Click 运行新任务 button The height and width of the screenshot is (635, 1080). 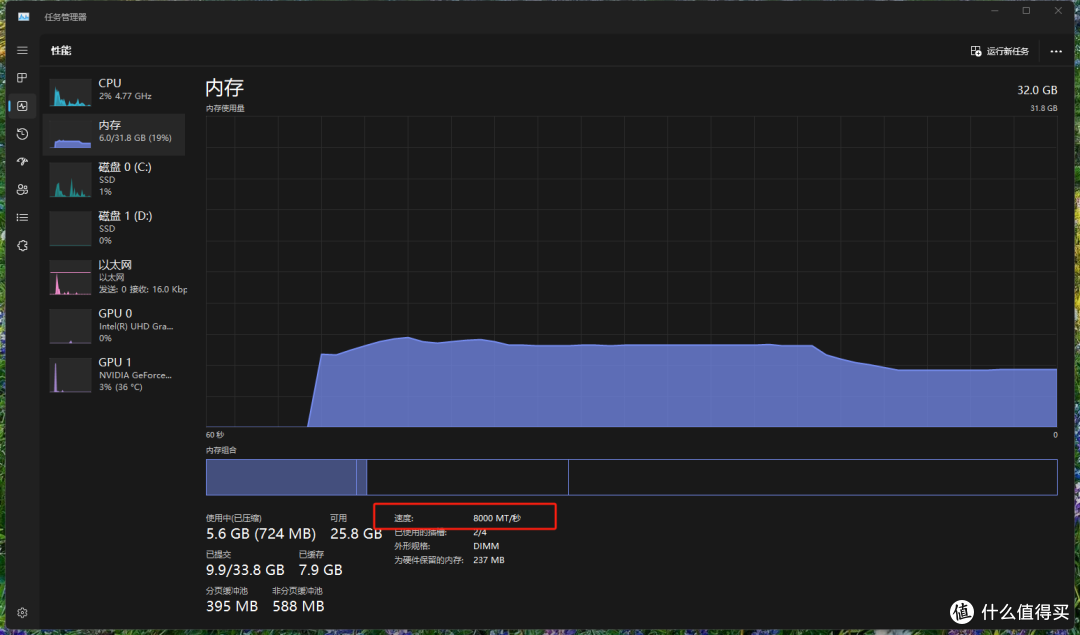tap(1000, 51)
